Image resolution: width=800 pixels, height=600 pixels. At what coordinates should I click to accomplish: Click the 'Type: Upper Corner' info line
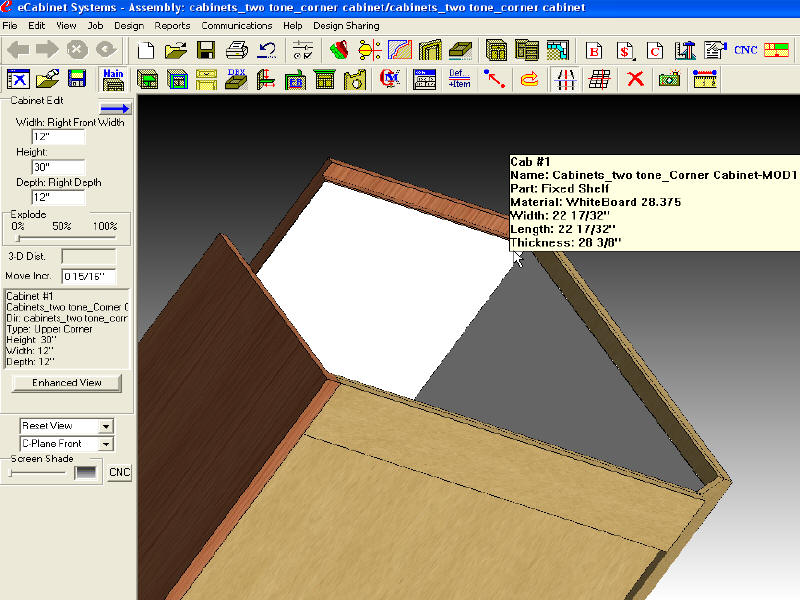click(49, 329)
